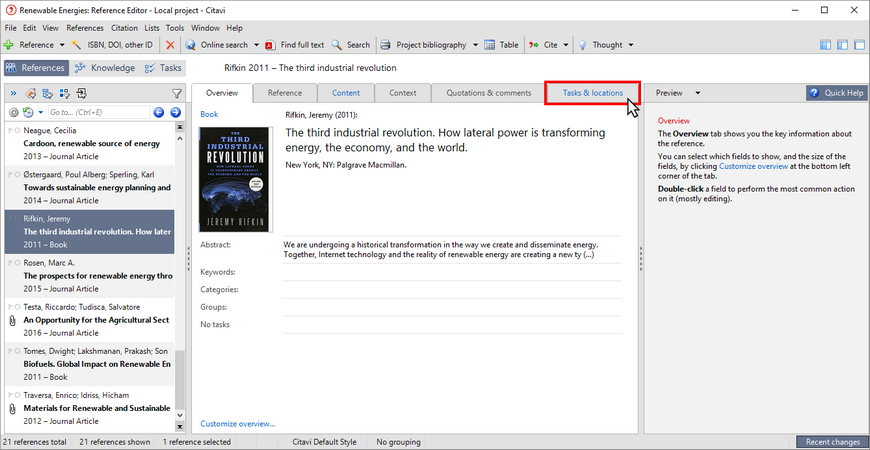The image size is (870, 450).
Task: Expand the Preview dropdown arrow
Action: 698,93
